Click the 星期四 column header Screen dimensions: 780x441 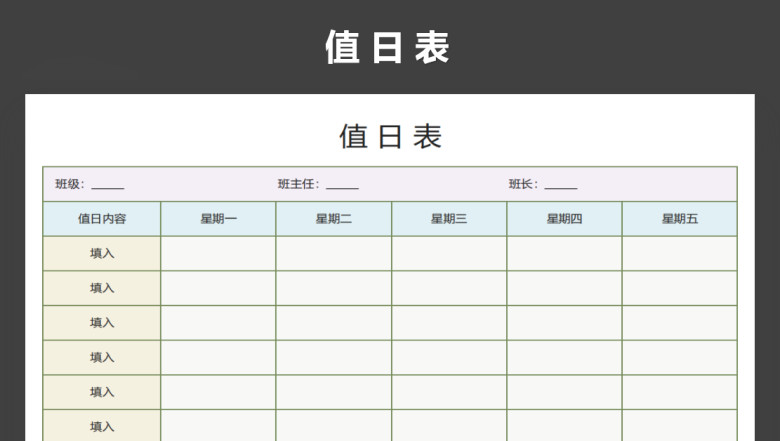[x=565, y=219]
